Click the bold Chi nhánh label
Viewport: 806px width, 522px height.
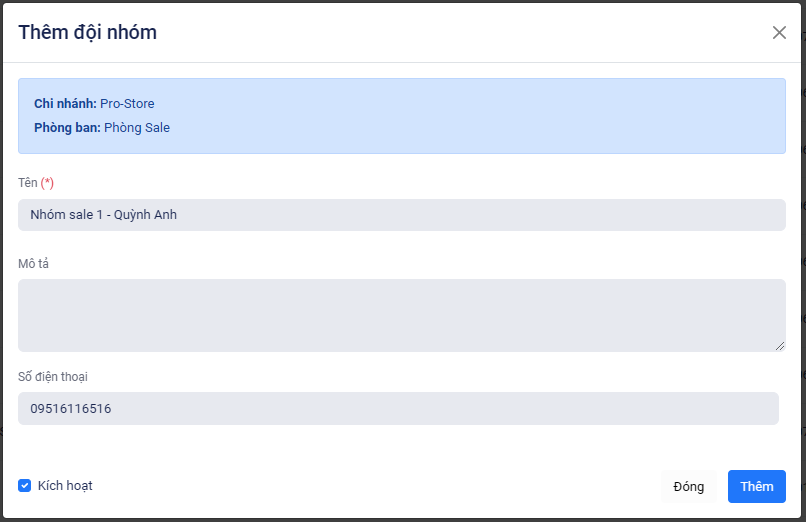click(x=65, y=104)
